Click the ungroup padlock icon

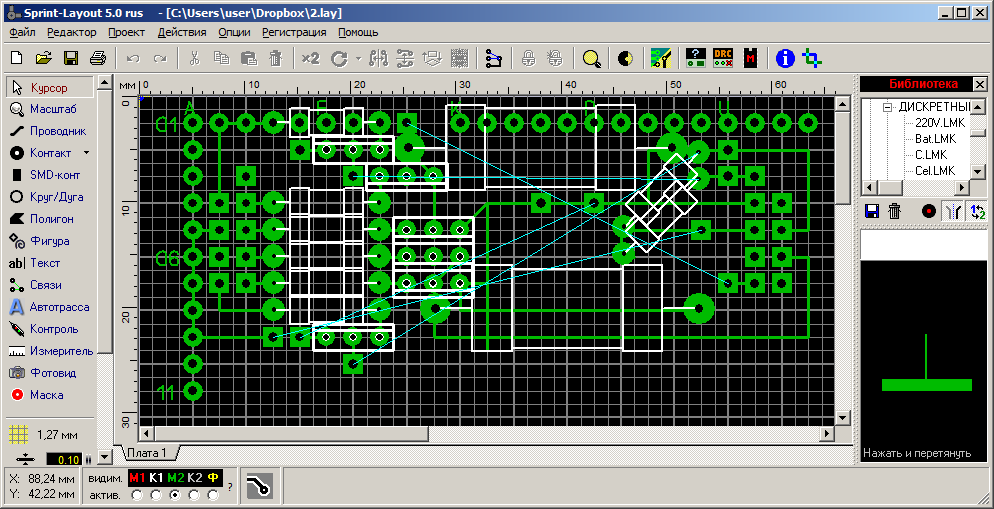[555, 58]
